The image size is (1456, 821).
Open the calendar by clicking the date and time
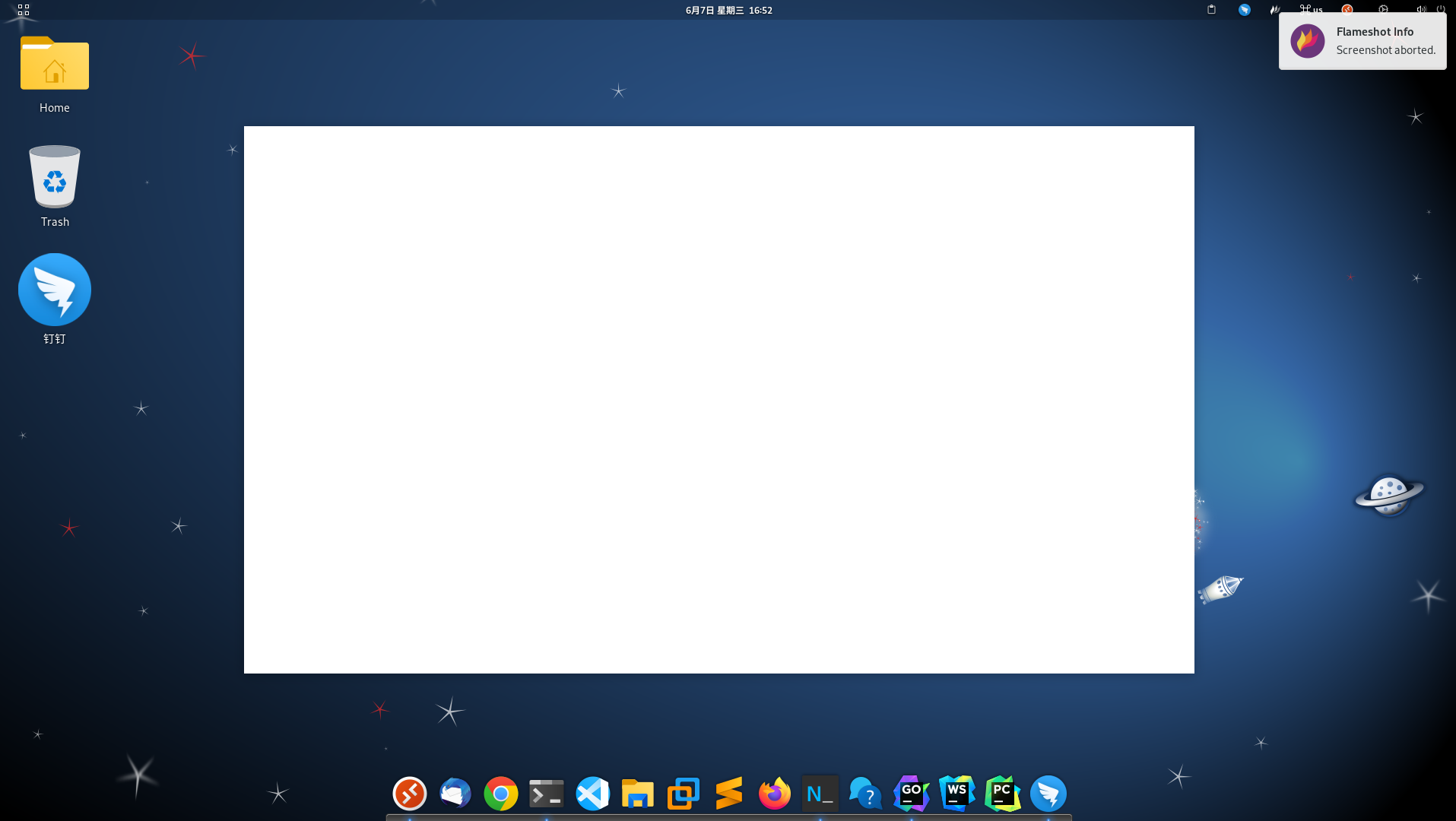[x=728, y=10]
